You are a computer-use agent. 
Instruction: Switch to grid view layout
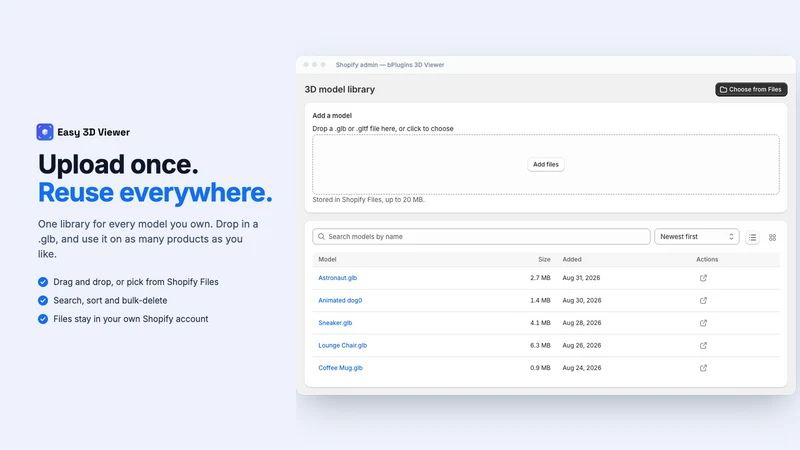(772, 237)
